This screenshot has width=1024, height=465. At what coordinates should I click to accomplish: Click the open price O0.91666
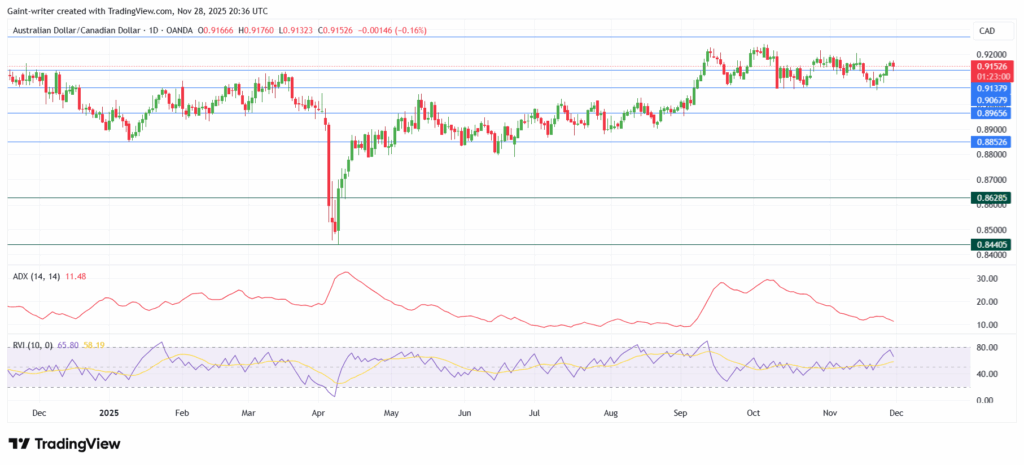217,30
